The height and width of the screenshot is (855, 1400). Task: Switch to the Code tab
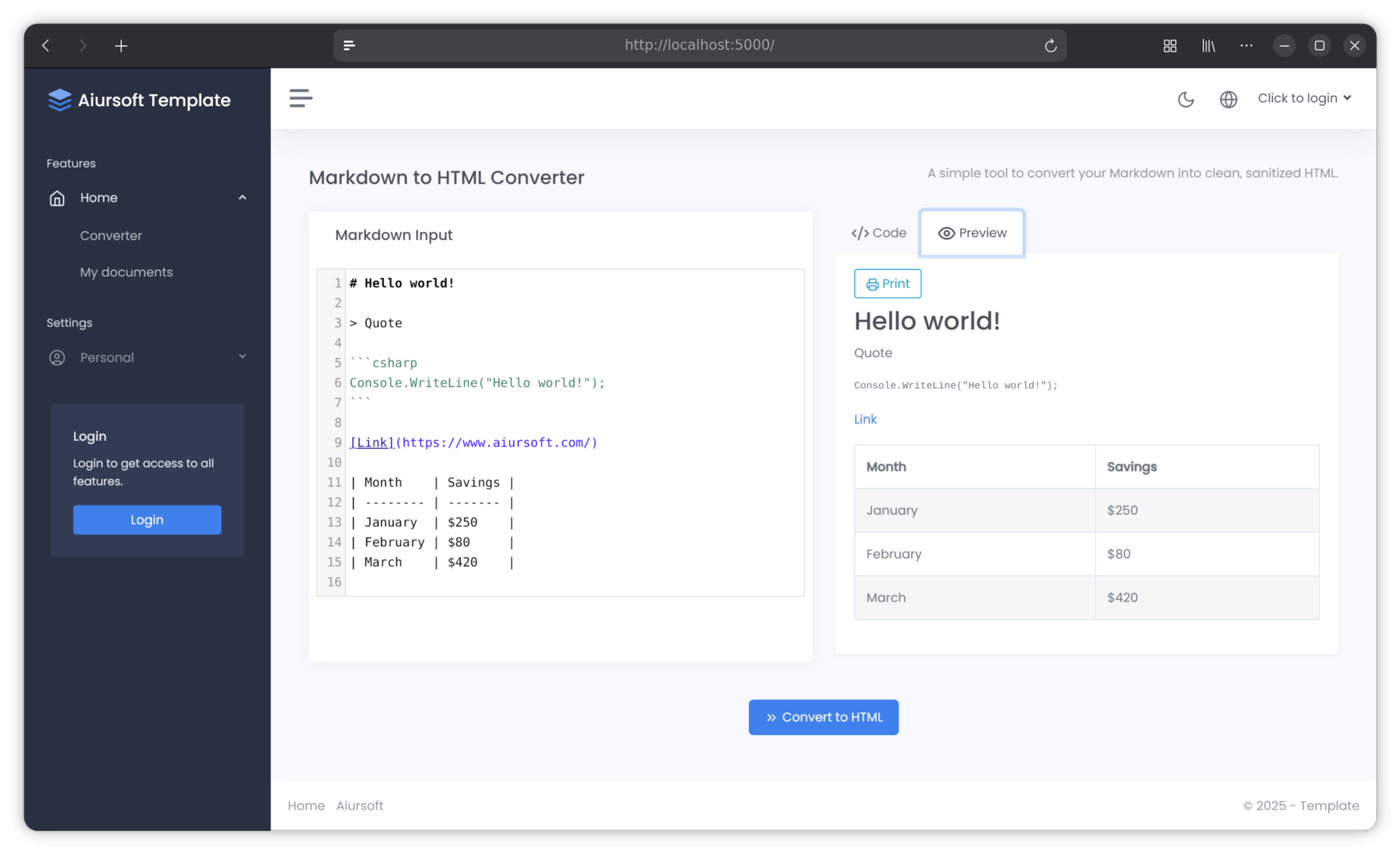pyautogui.click(x=878, y=233)
